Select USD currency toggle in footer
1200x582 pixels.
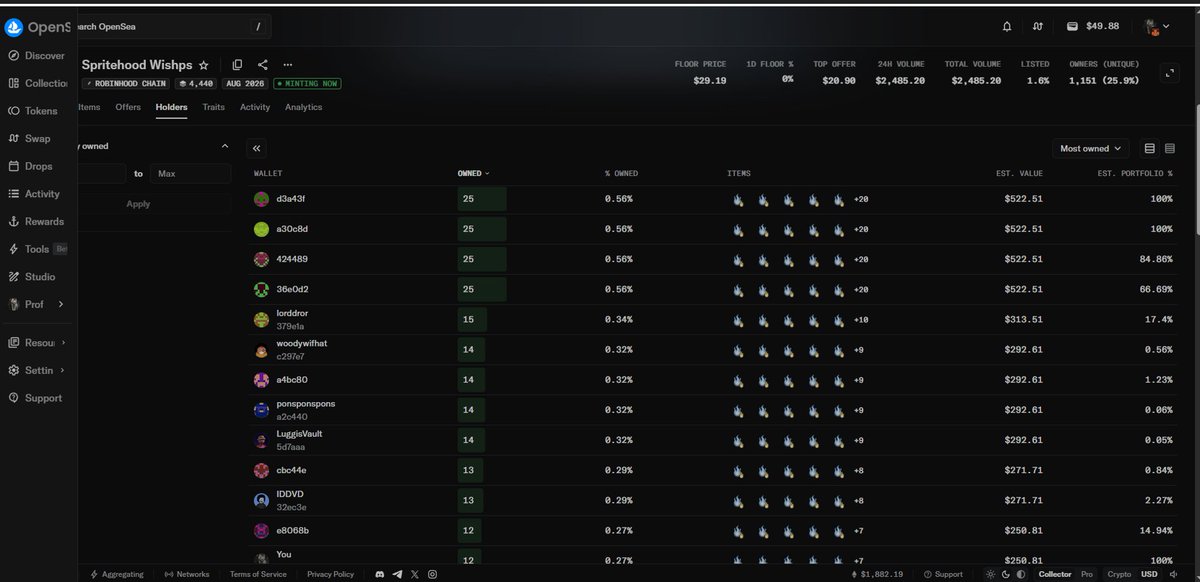click(x=1149, y=574)
